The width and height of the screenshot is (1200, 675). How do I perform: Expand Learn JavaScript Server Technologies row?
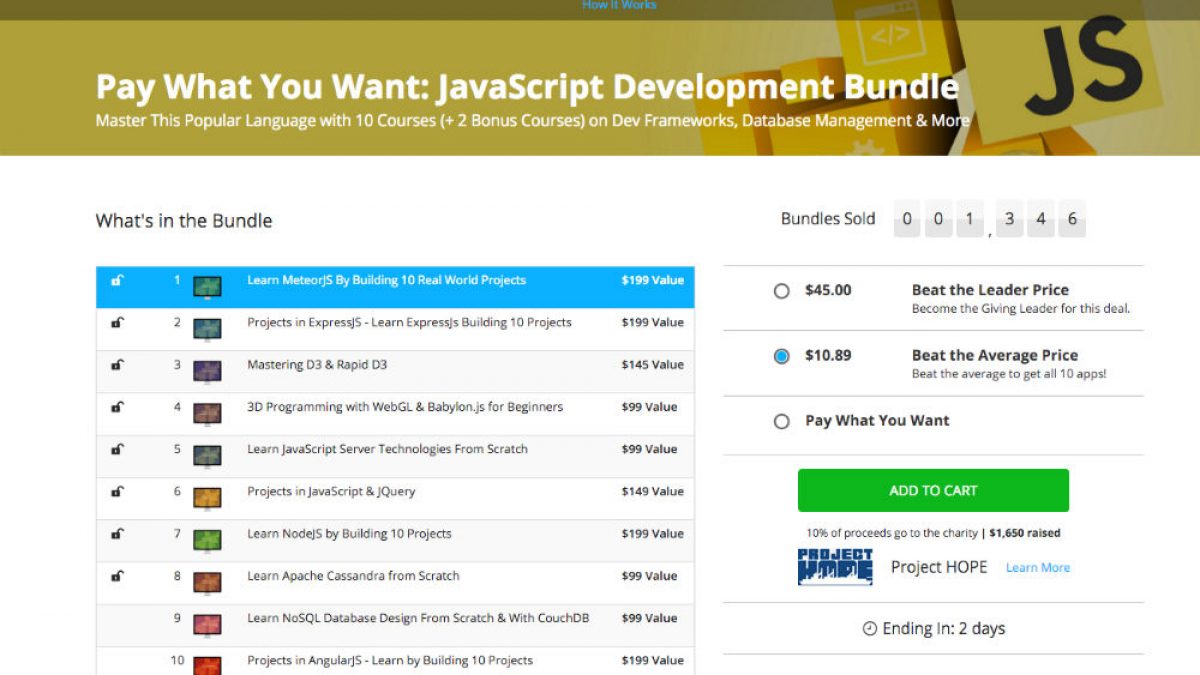point(387,449)
